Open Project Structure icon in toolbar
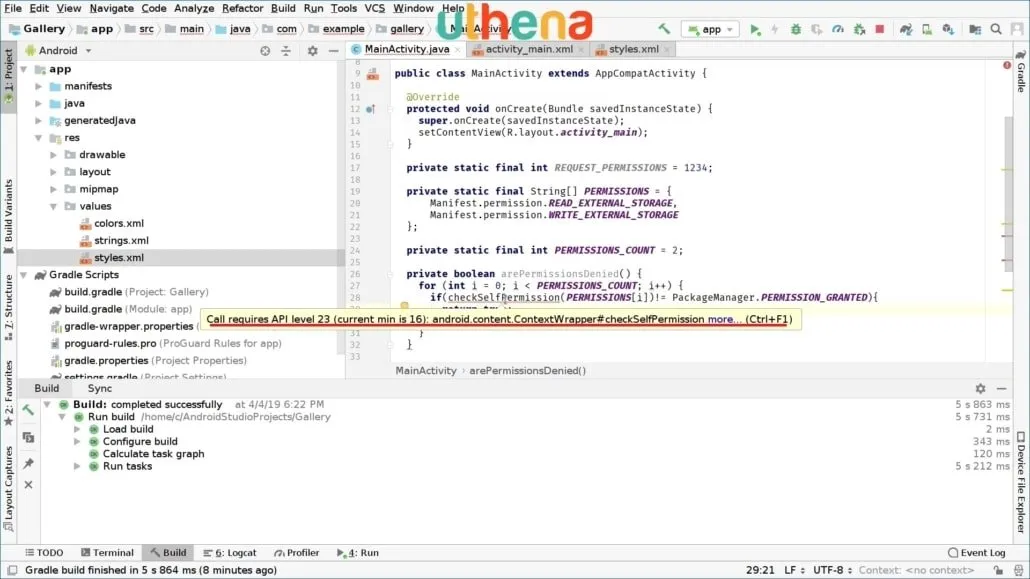The width and height of the screenshot is (1030, 579). pyautogui.click(x=975, y=30)
